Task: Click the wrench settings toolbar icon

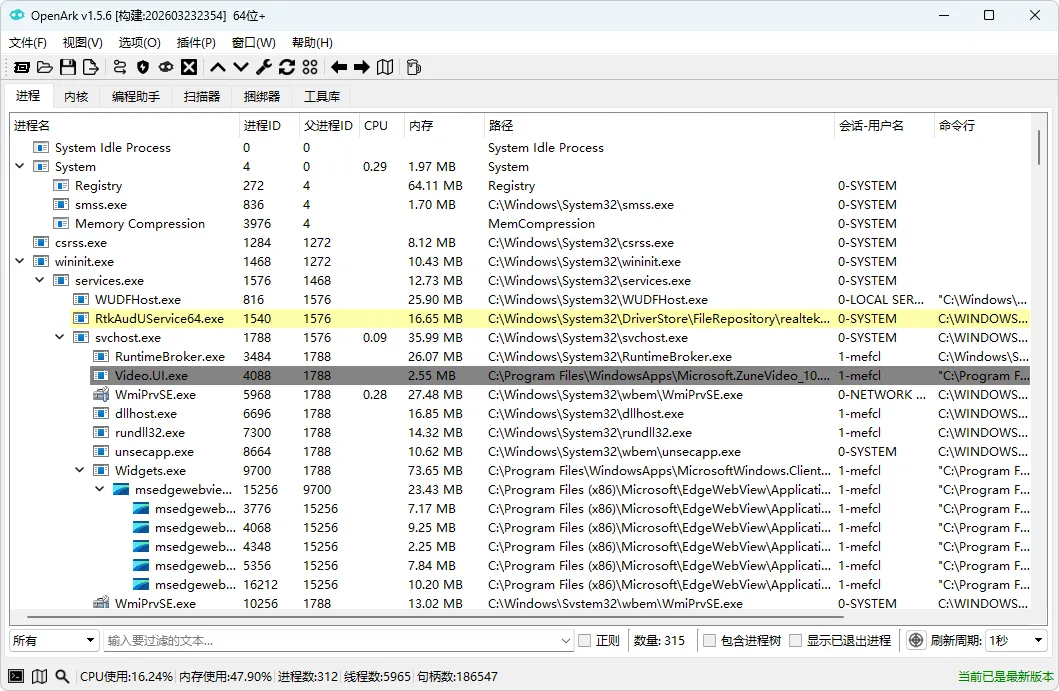Action: click(x=264, y=67)
